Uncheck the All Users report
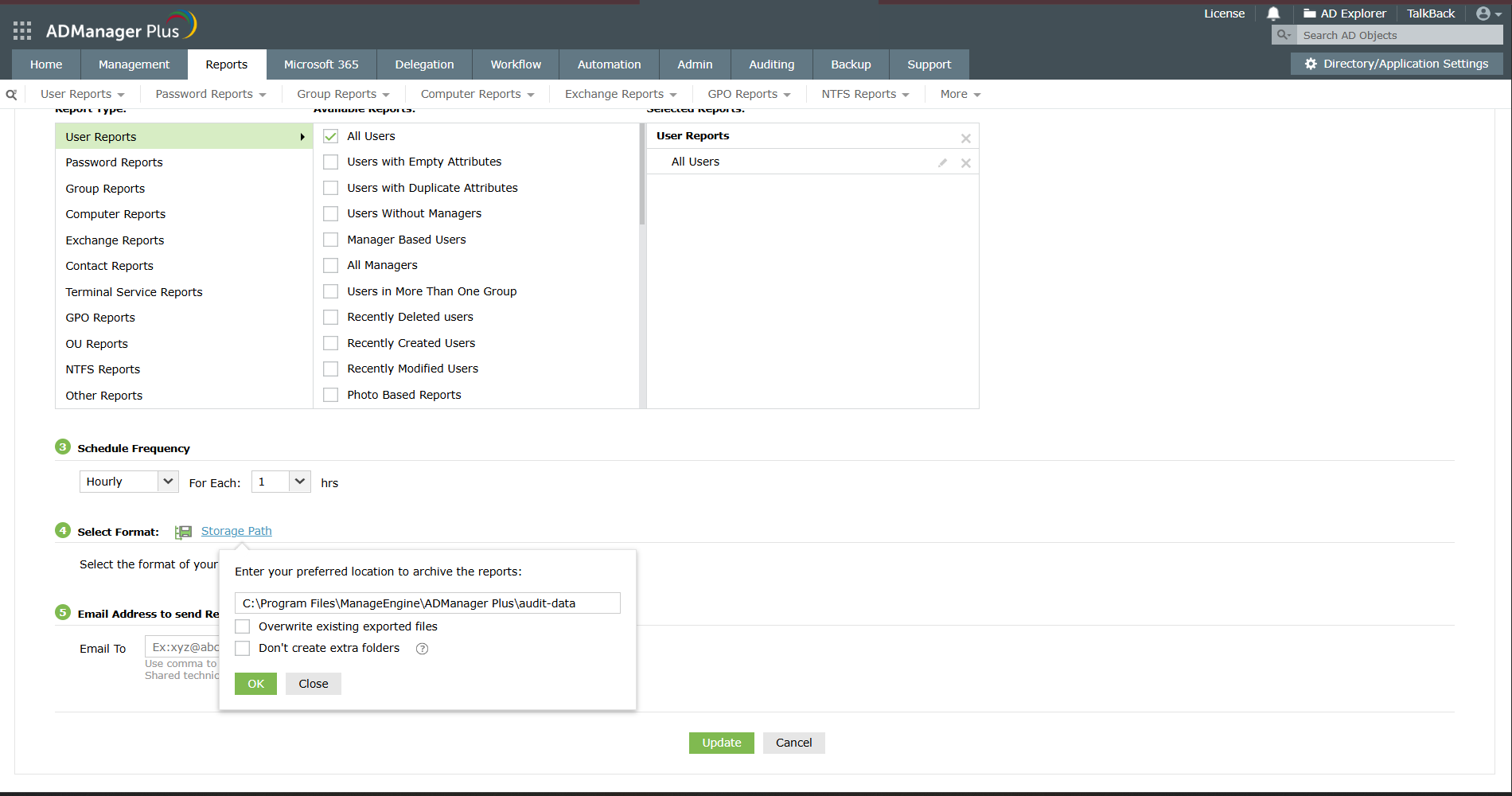The width and height of the screenshot is (1512, 796). pyautogui.click(x=331, y=136)
